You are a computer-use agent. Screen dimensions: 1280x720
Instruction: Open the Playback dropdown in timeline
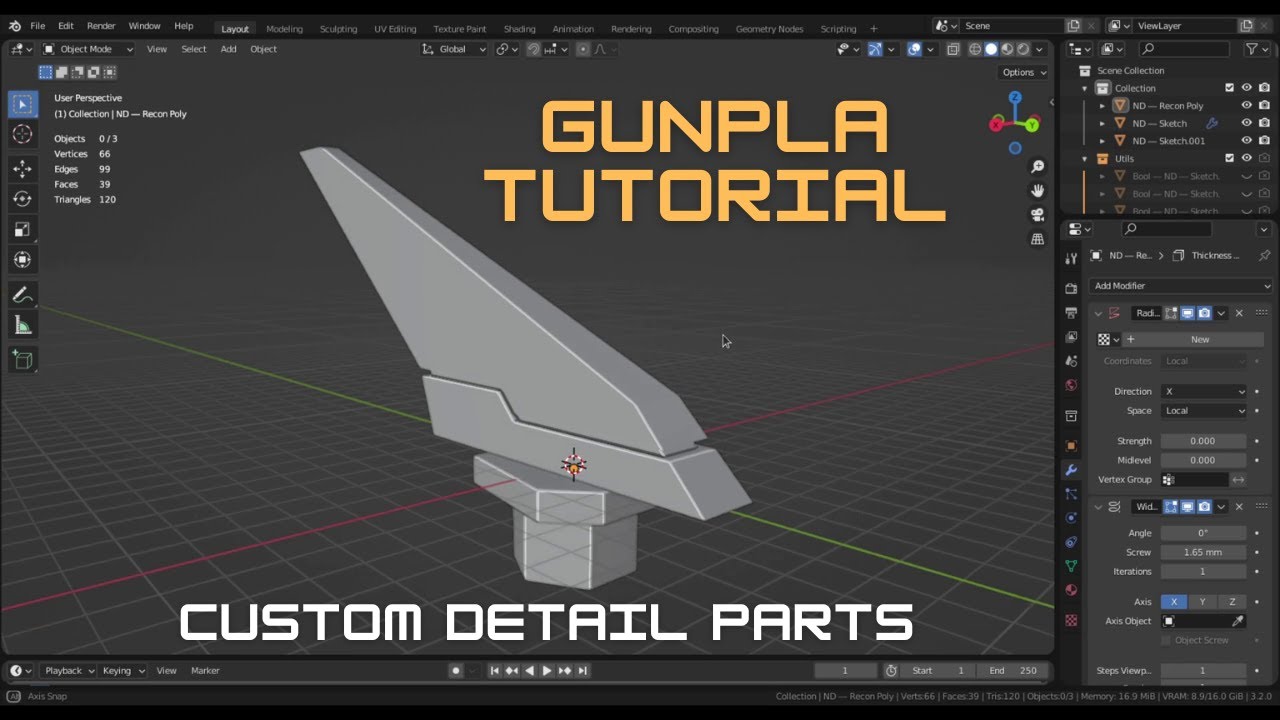(x=68, y=671)
